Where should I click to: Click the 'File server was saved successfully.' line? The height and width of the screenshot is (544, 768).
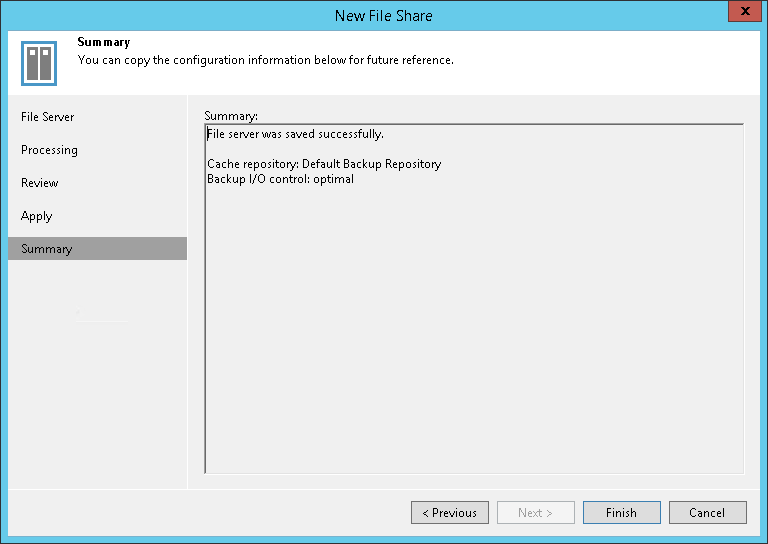(295, 134)
